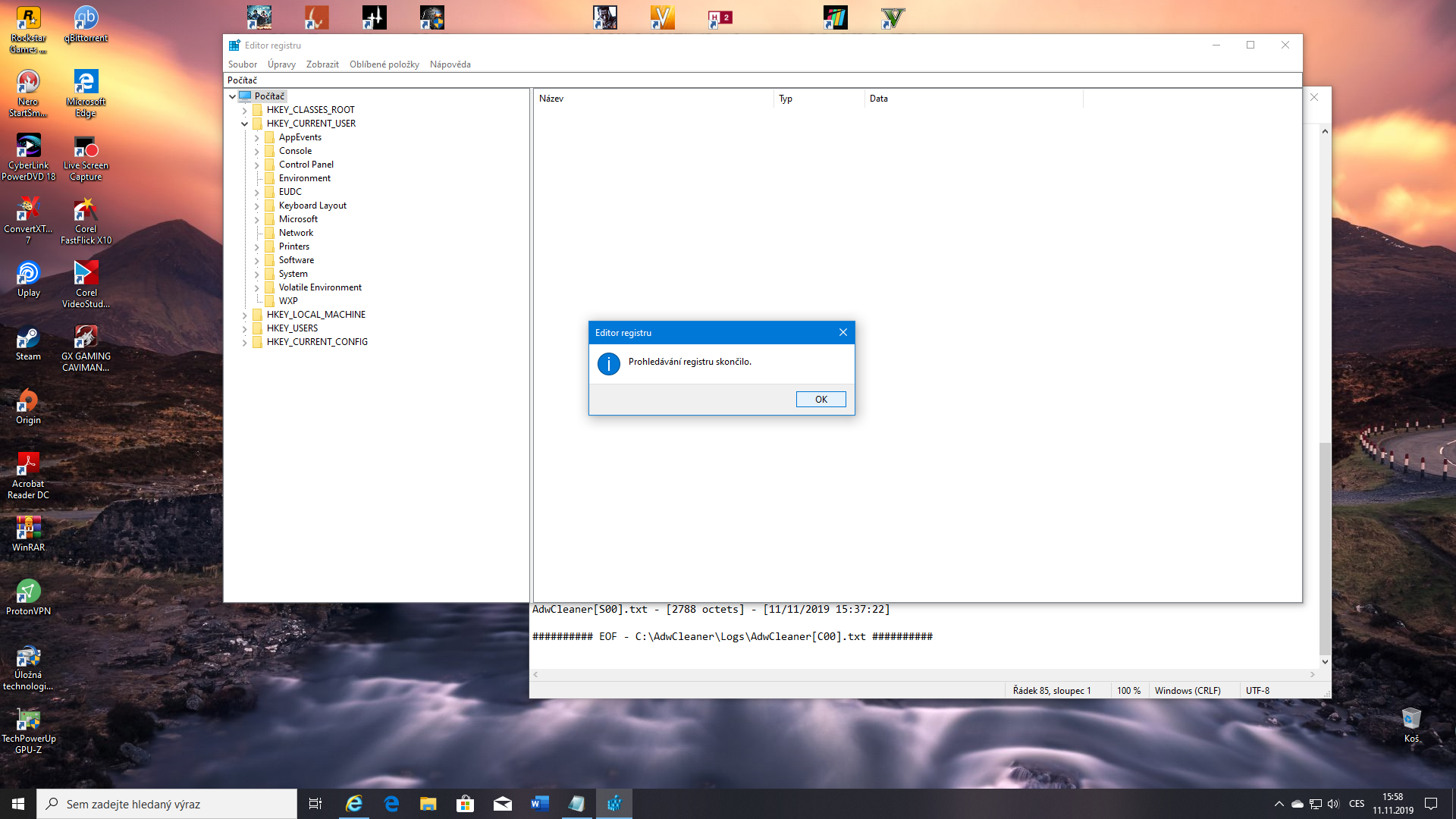1456x819 pixels.
Task: Expand the Software subkey
Action: click(256, 260)
